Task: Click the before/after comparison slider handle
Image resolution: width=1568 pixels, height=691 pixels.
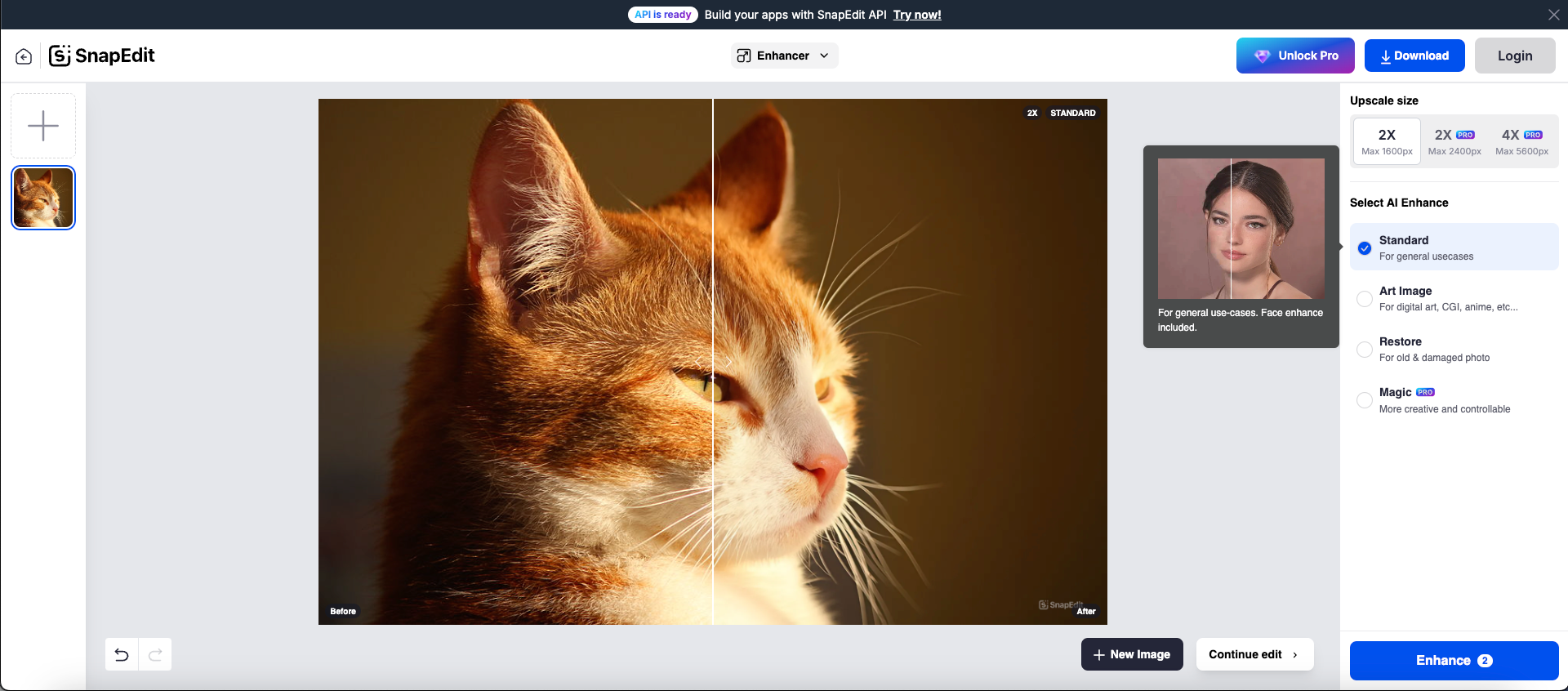Action: coord(713,362)
